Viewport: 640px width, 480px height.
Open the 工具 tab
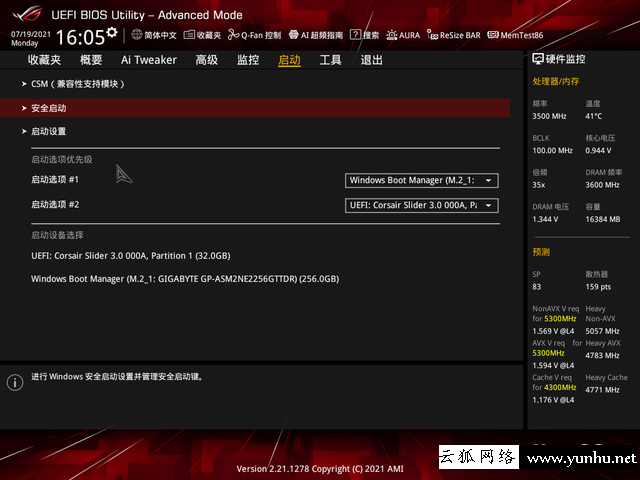331,60
